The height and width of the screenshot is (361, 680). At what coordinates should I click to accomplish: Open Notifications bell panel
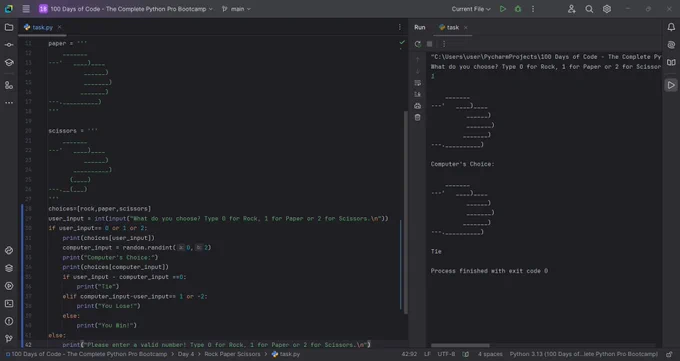pos(671,27)
